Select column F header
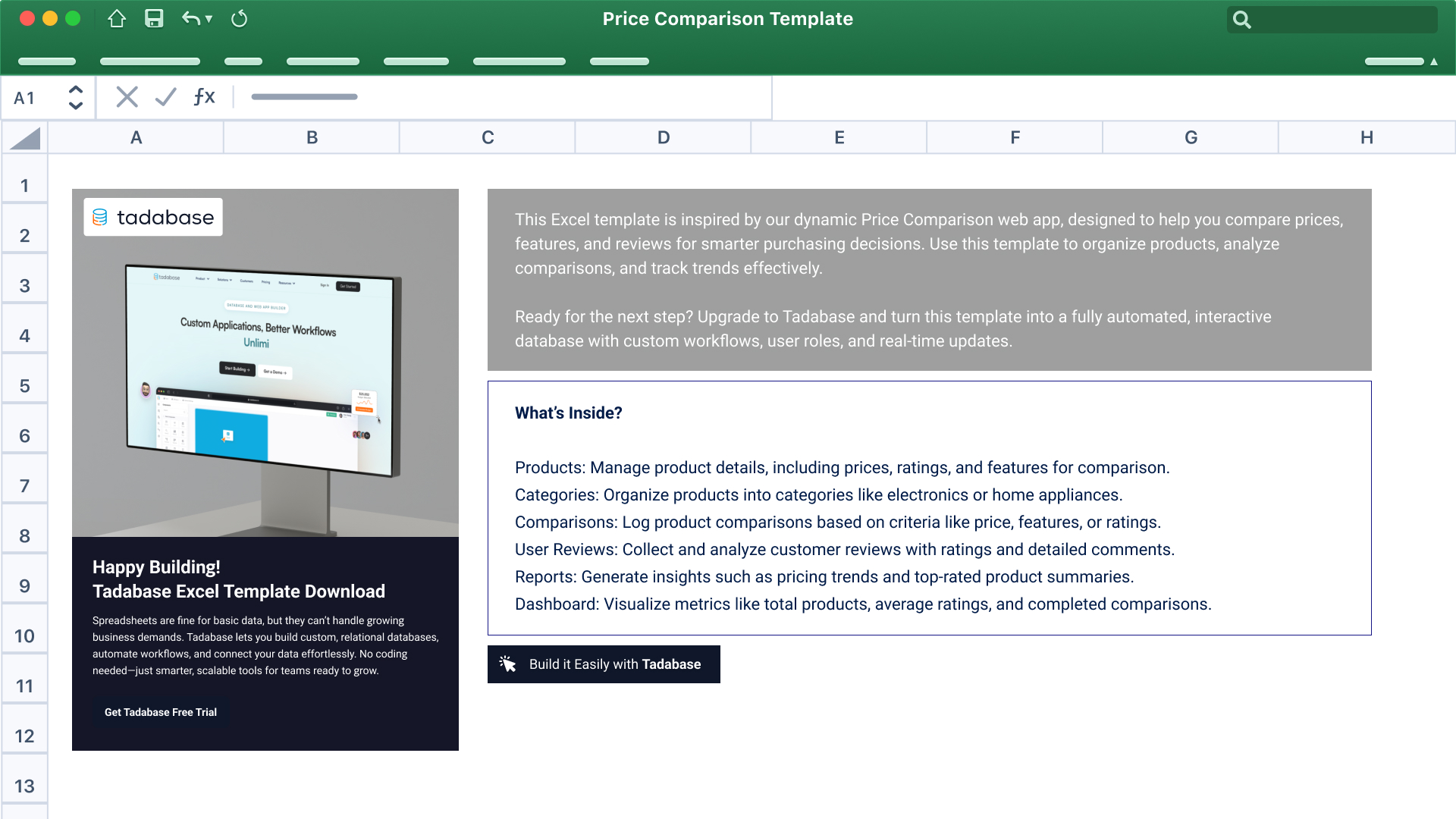The height and width of the screenshot is (819, 1456). tap(1015, 138)
